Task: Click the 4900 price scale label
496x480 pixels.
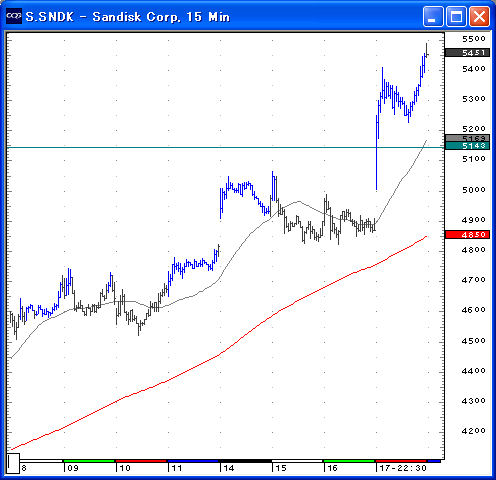Action: (x=474, y=220)
